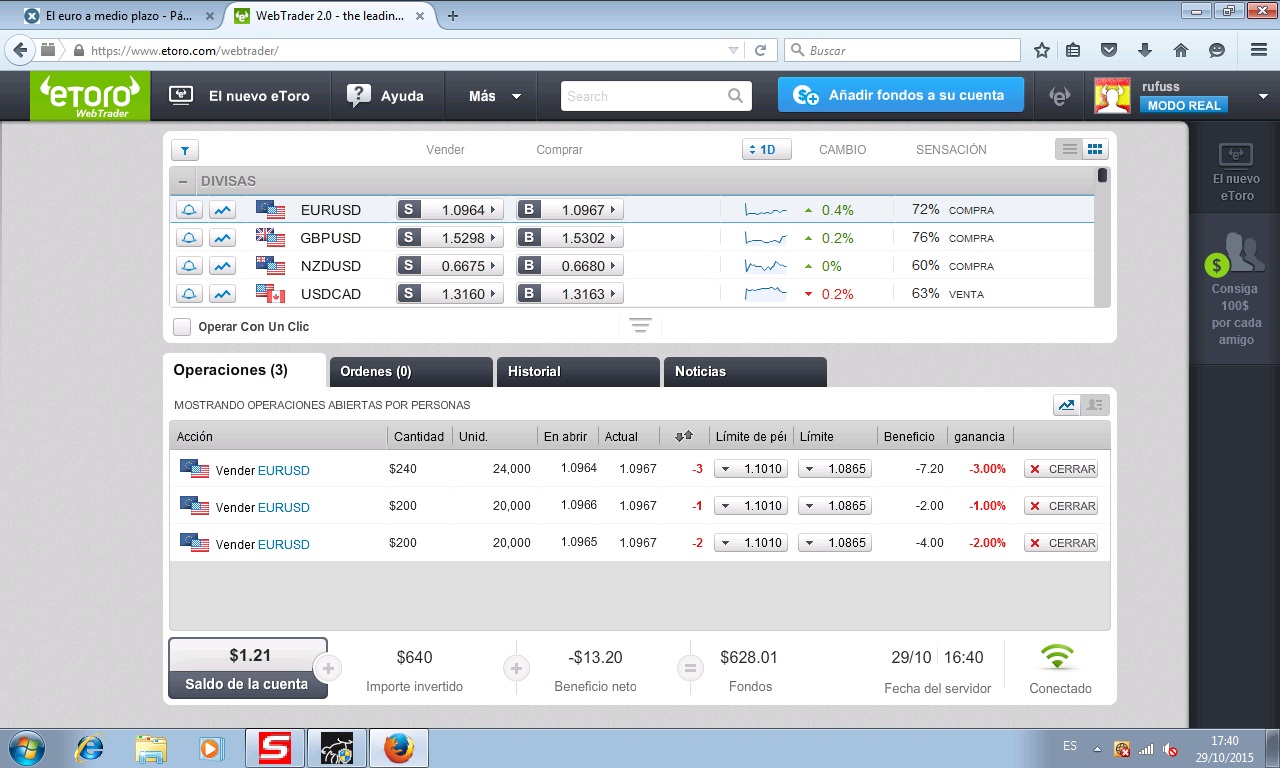
Task: Open the Firefox hamburger menu
Action: 1259,50
